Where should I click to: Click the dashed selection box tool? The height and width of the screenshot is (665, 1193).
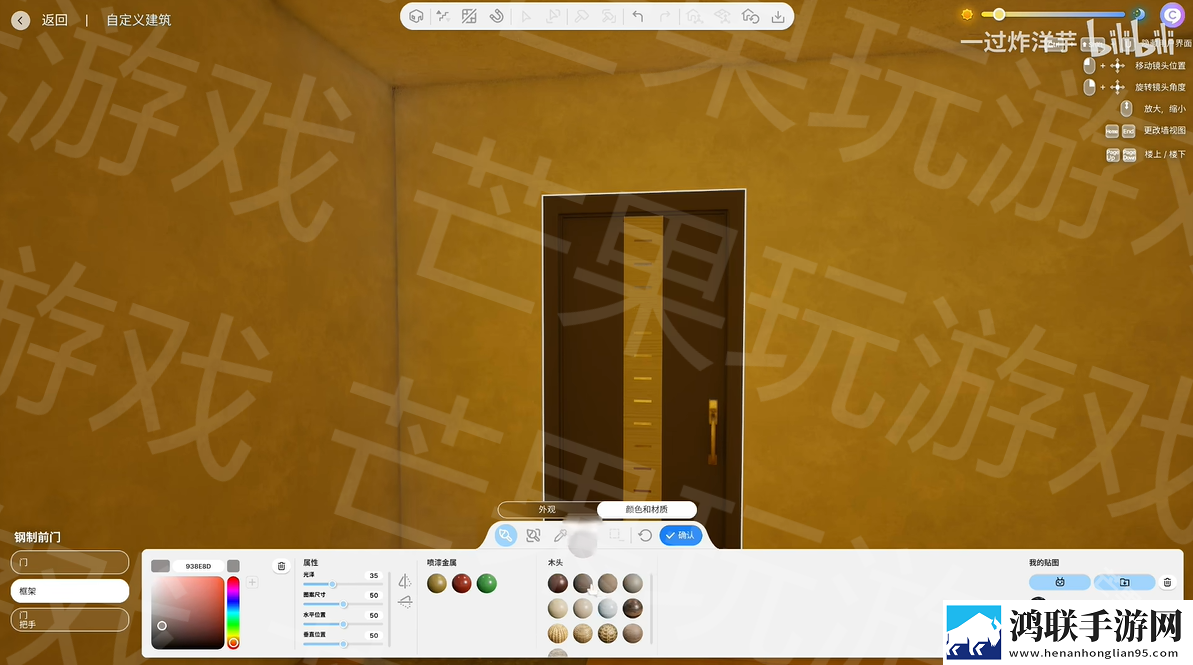(x=616, y=535)
